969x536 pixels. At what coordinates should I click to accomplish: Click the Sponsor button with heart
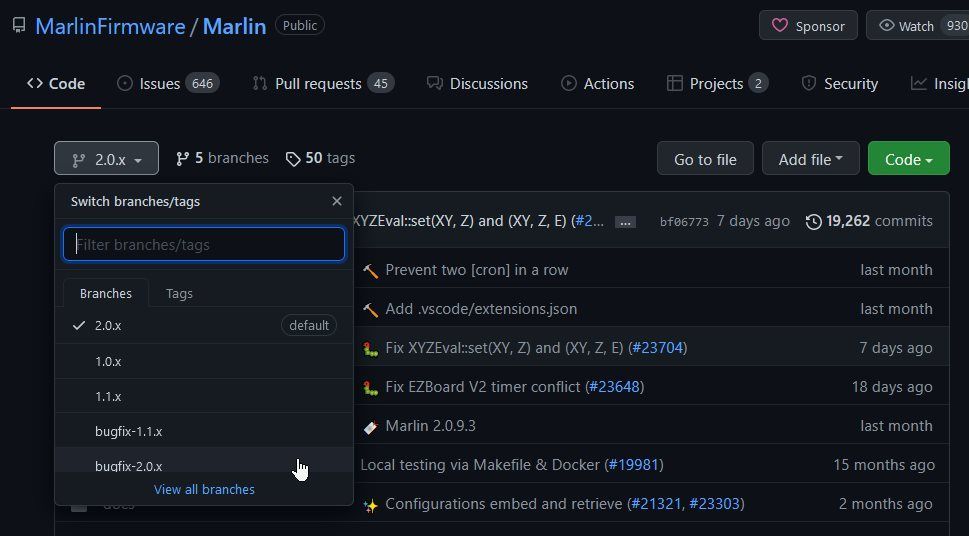click(x=808, y=25)
